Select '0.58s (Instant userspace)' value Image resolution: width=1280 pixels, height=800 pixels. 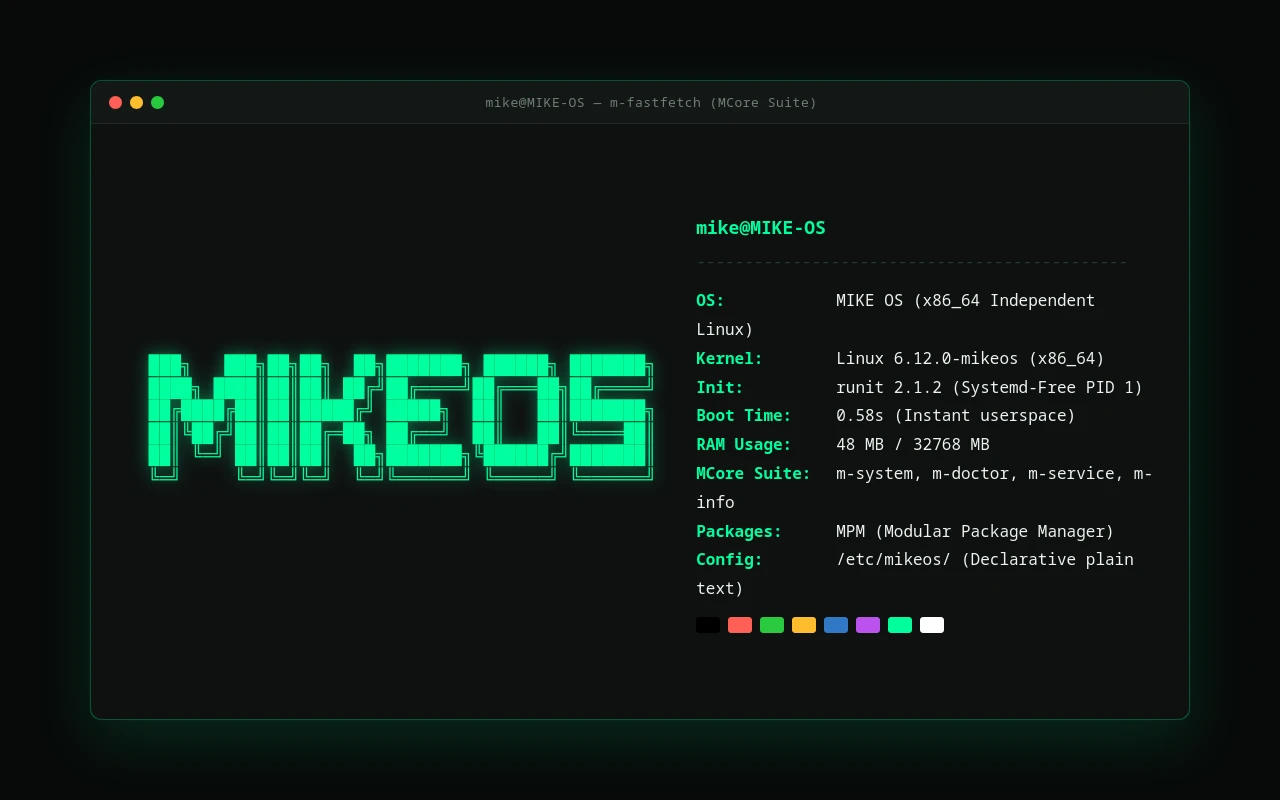(x=956, y=415)
